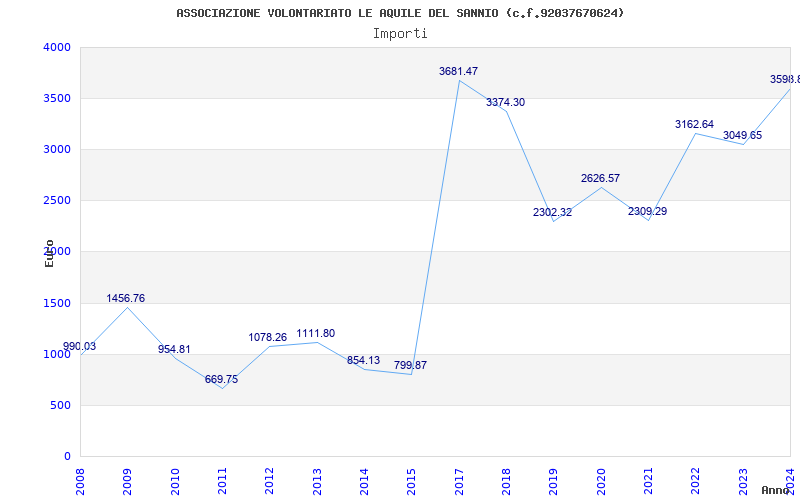Select the data label 854.13
The height and width of the screenshot is (500, 800).
click(x=363, y=361)
